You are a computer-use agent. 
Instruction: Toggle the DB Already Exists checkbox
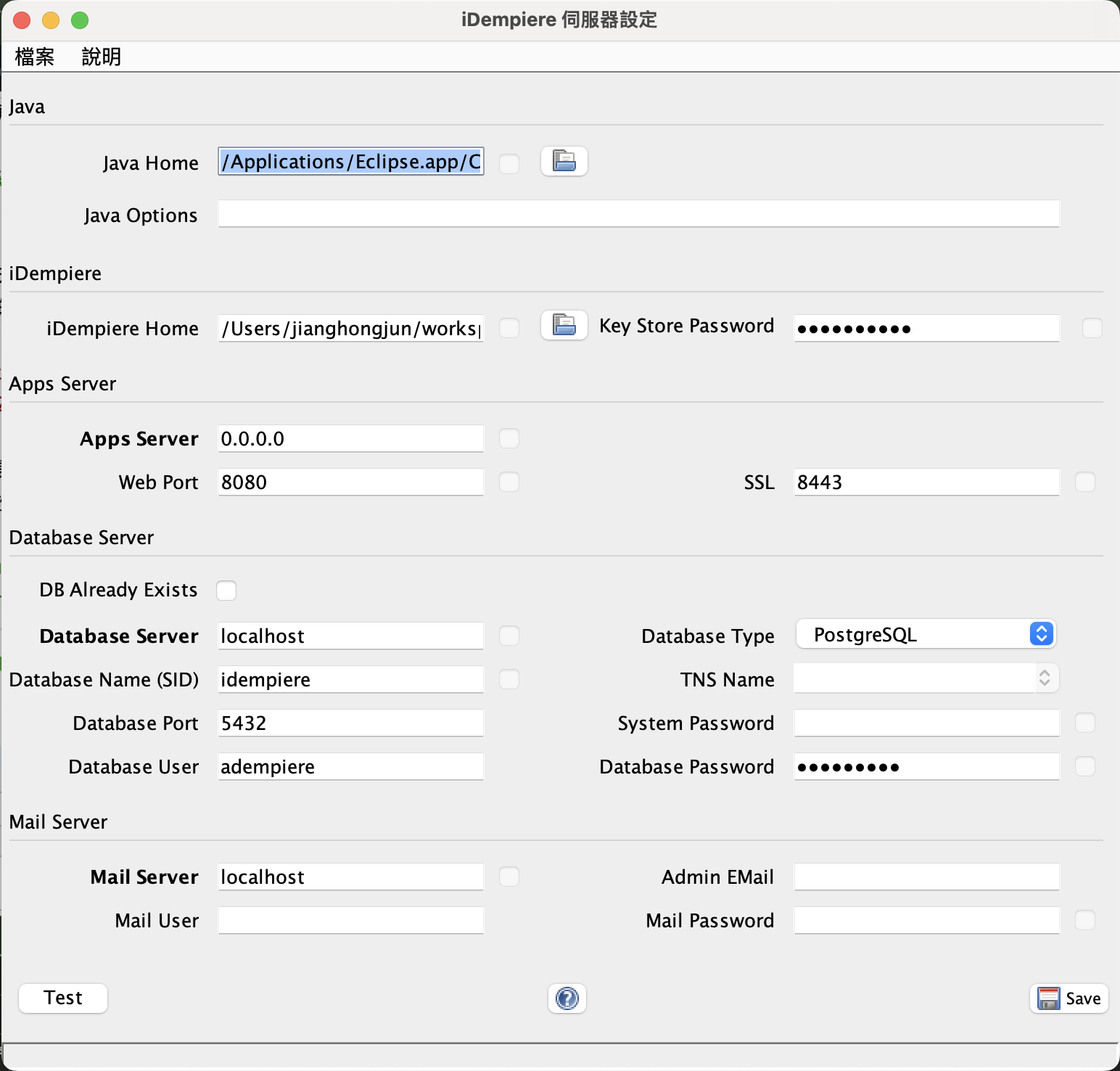[x=226, y=591]
